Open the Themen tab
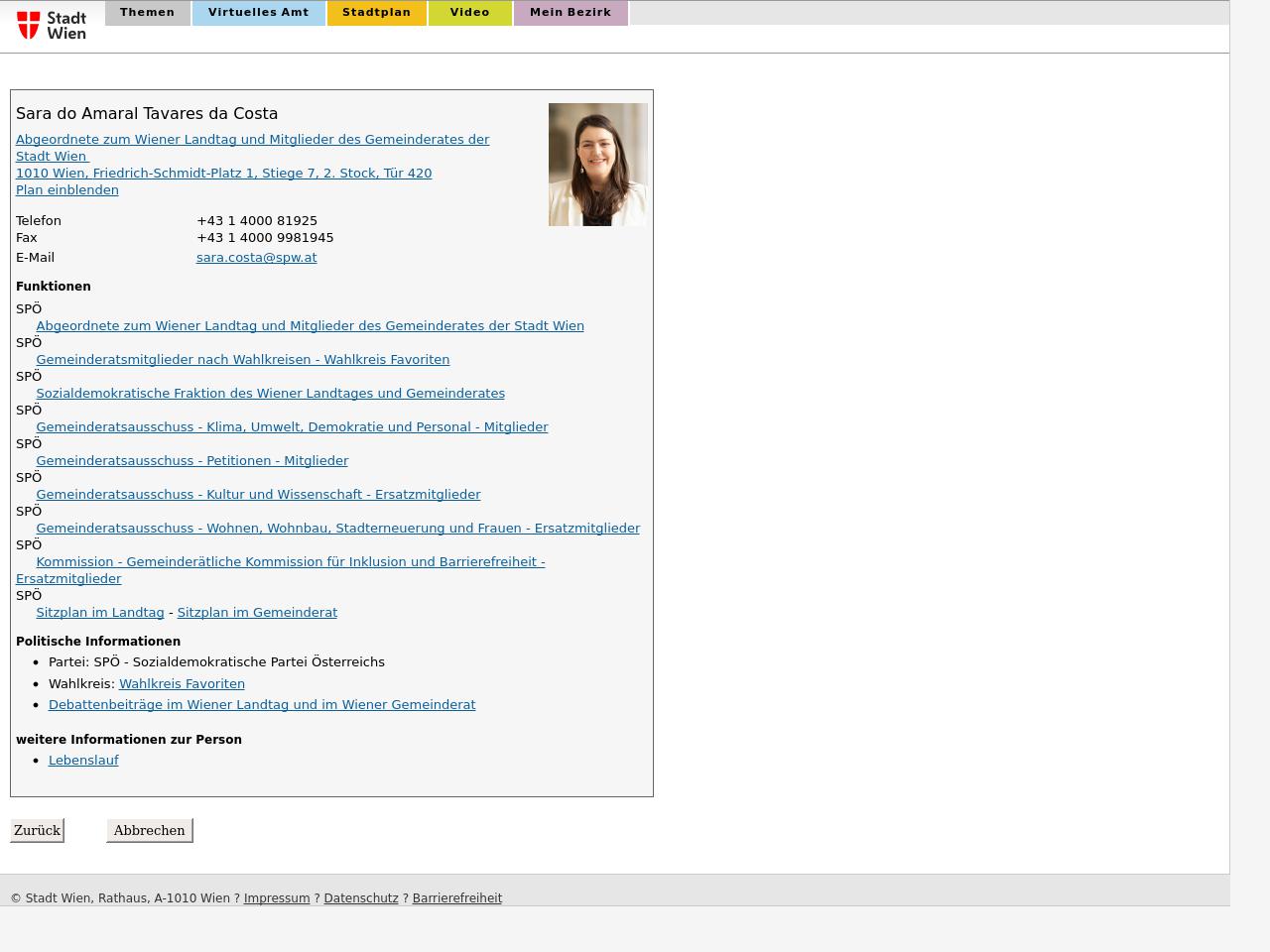This screenshot has width=1270, height=952. point(147,13)
